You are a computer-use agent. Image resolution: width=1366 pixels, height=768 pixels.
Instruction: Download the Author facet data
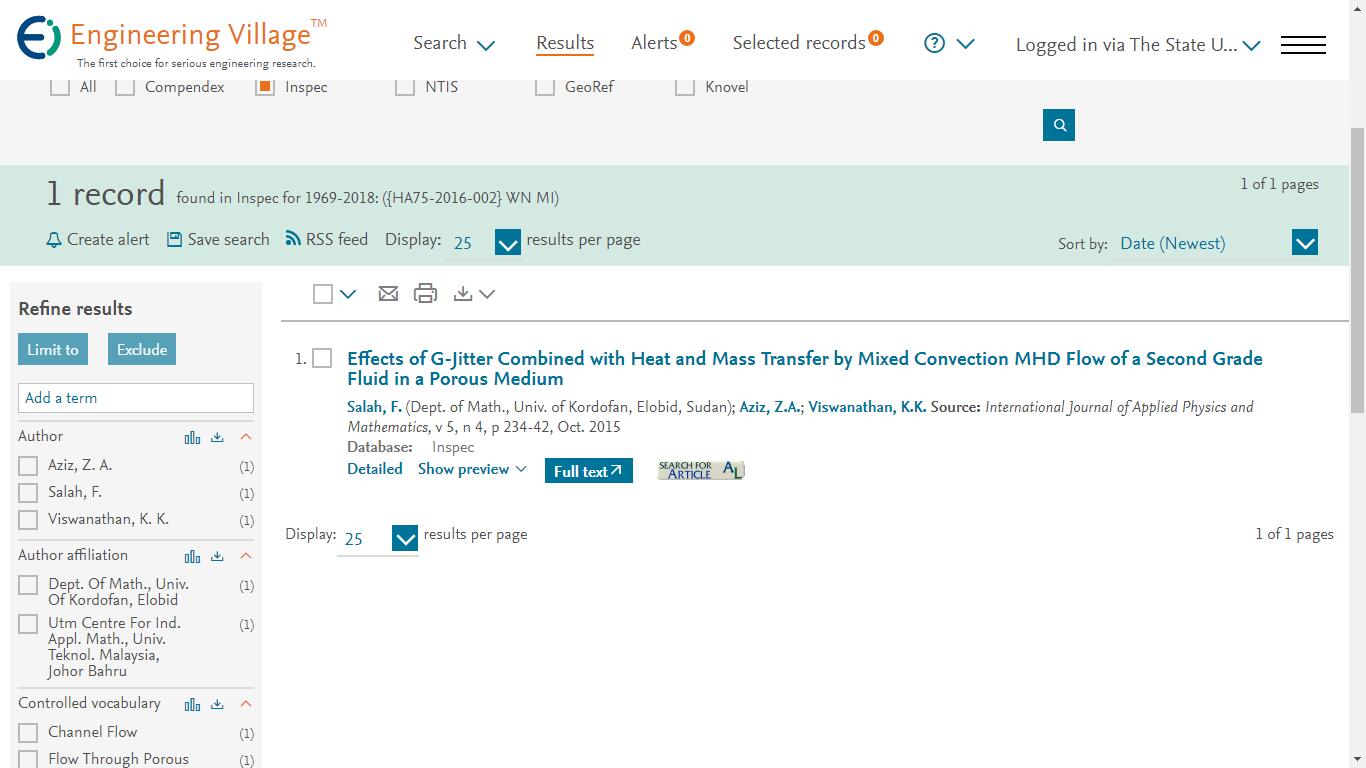coord(217,437)
